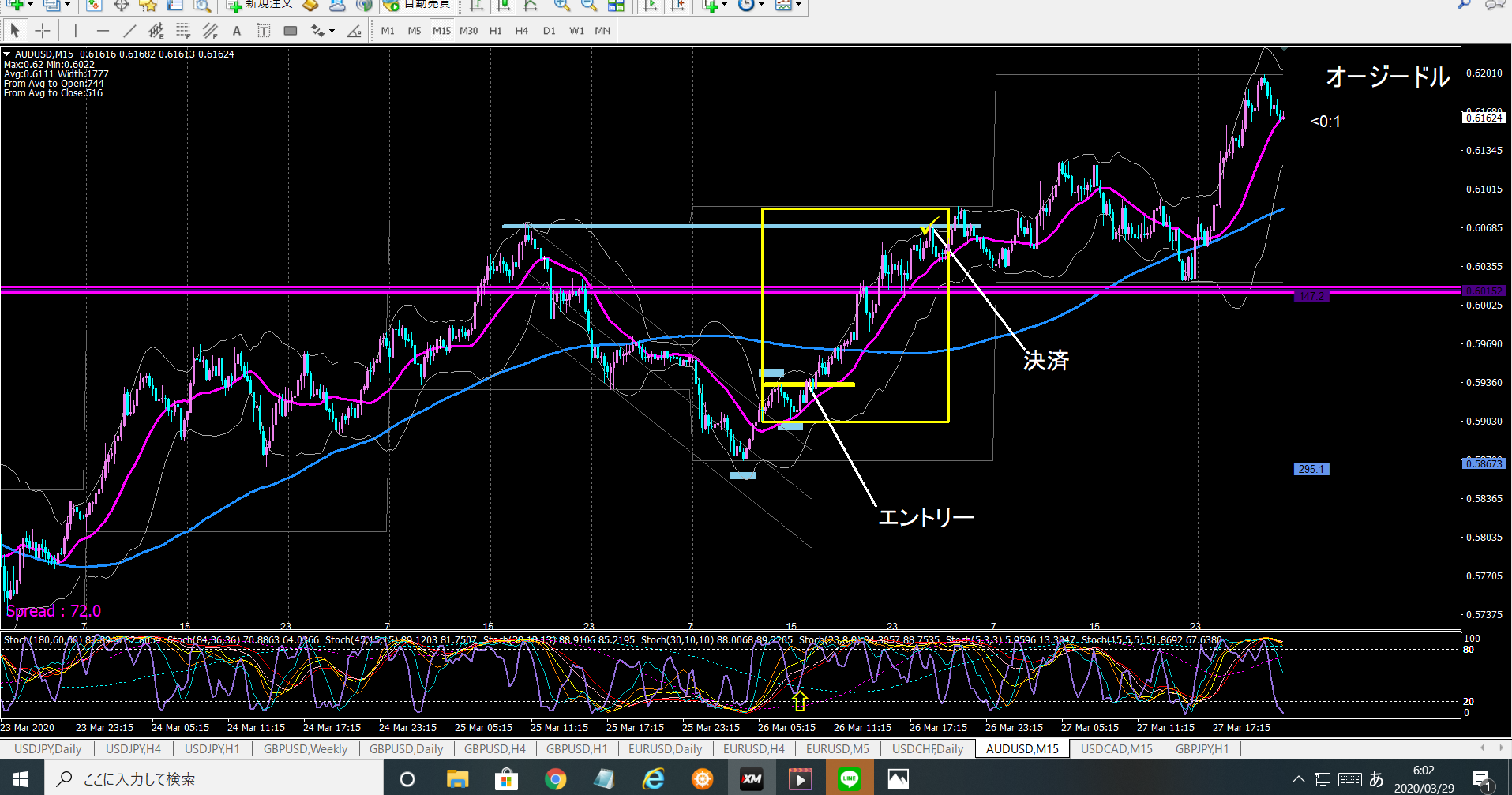1512x795 pixels.
Task: Open the USDJPY,Daily chart tab
Action: pos(47,748)
